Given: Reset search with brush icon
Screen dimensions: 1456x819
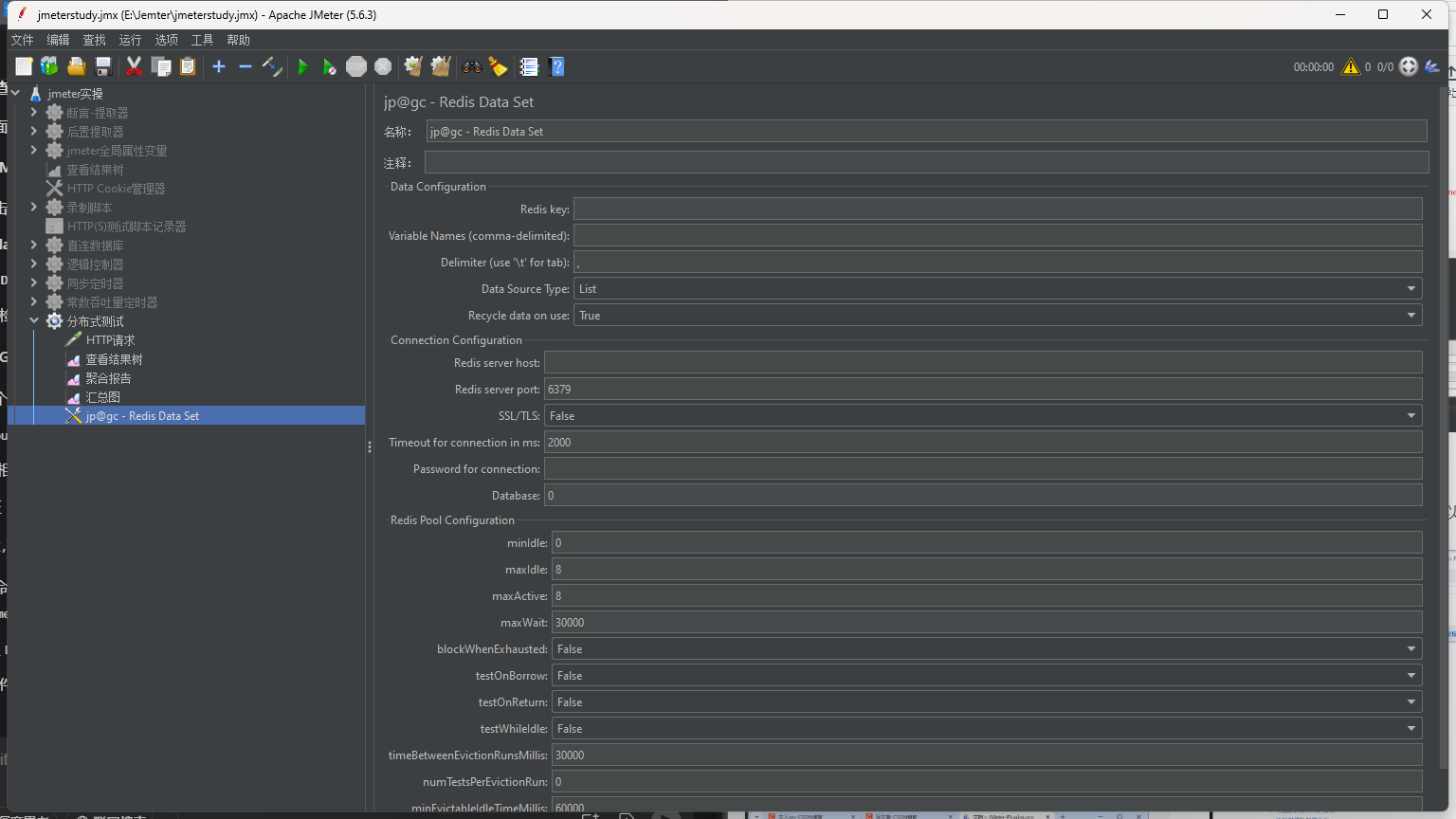Looking at the screenshot, I should coord(498,66).
